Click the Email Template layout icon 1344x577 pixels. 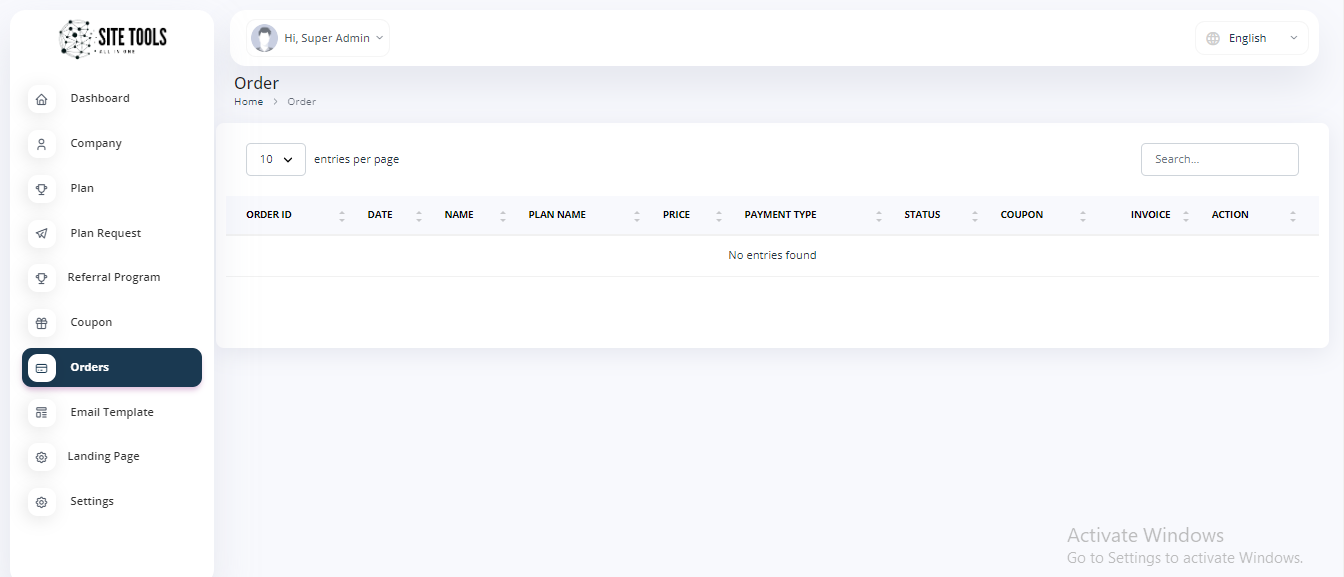[x=41, y=412]
